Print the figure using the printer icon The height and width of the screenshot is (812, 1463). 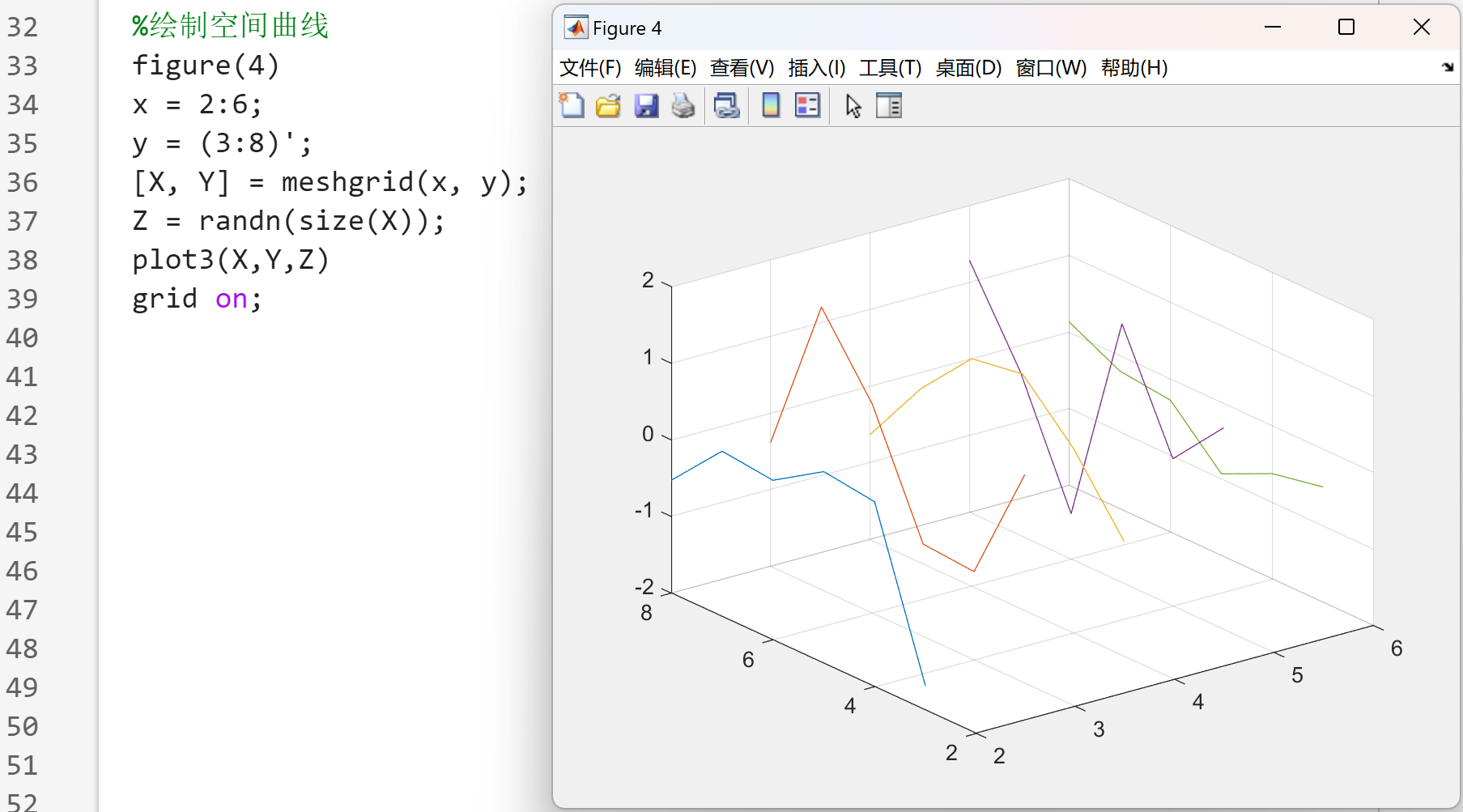coord(683,105)
